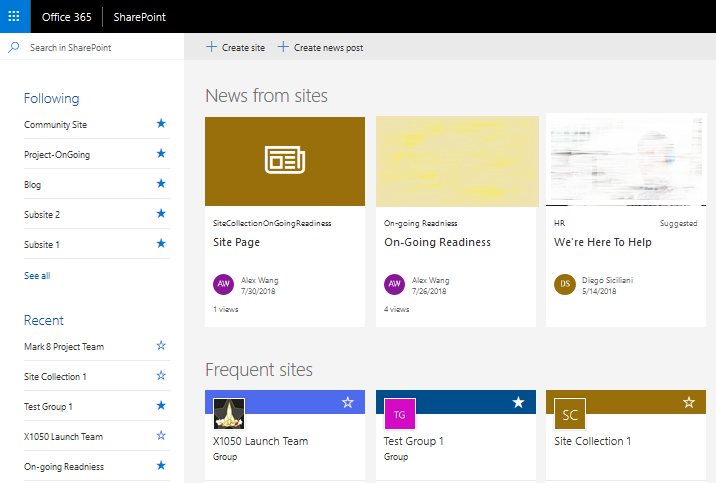
Task: Unfollow Community Site using its star
Action: point(161,124)
